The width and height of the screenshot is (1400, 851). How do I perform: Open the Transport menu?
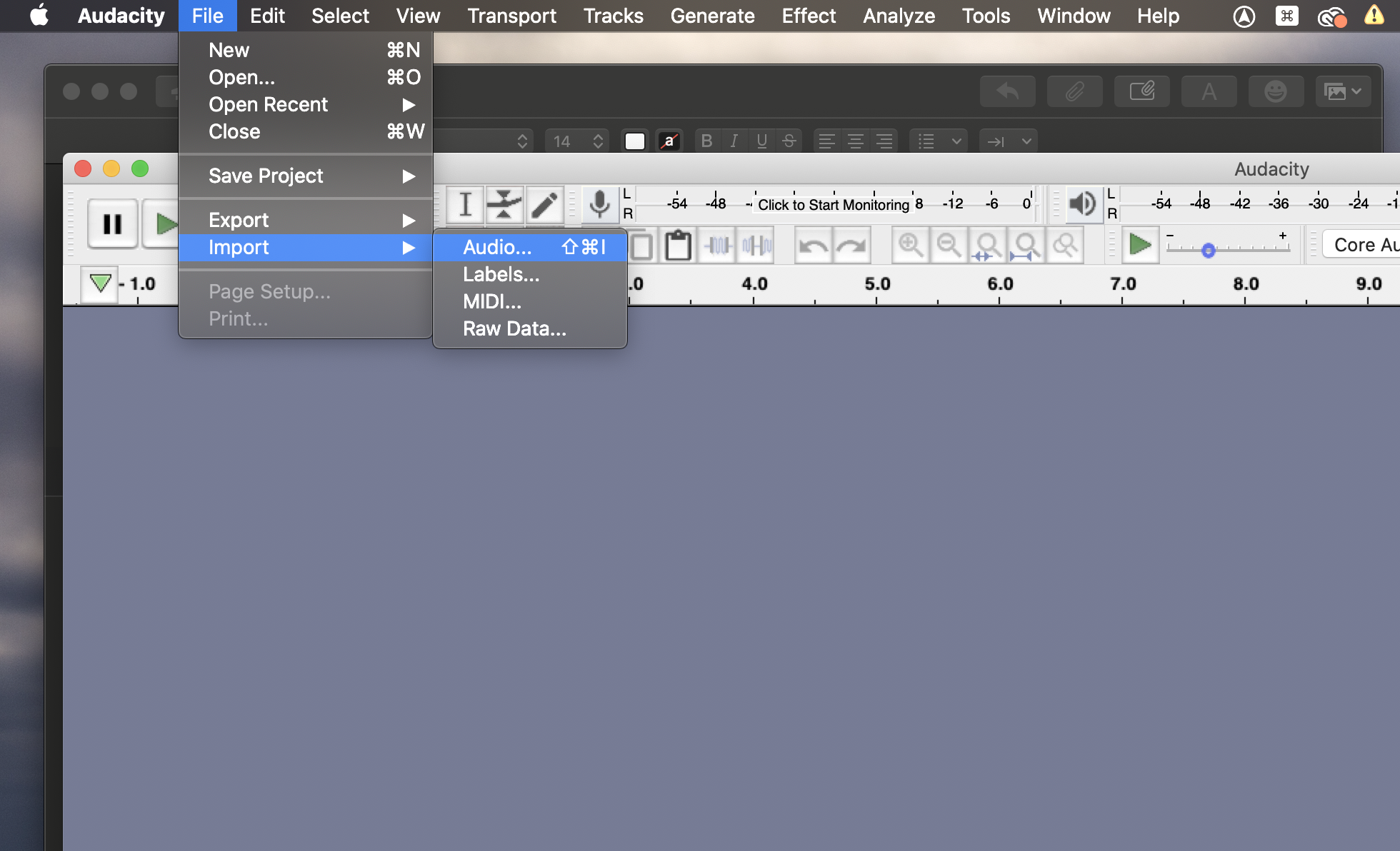(x=511, y=16)
